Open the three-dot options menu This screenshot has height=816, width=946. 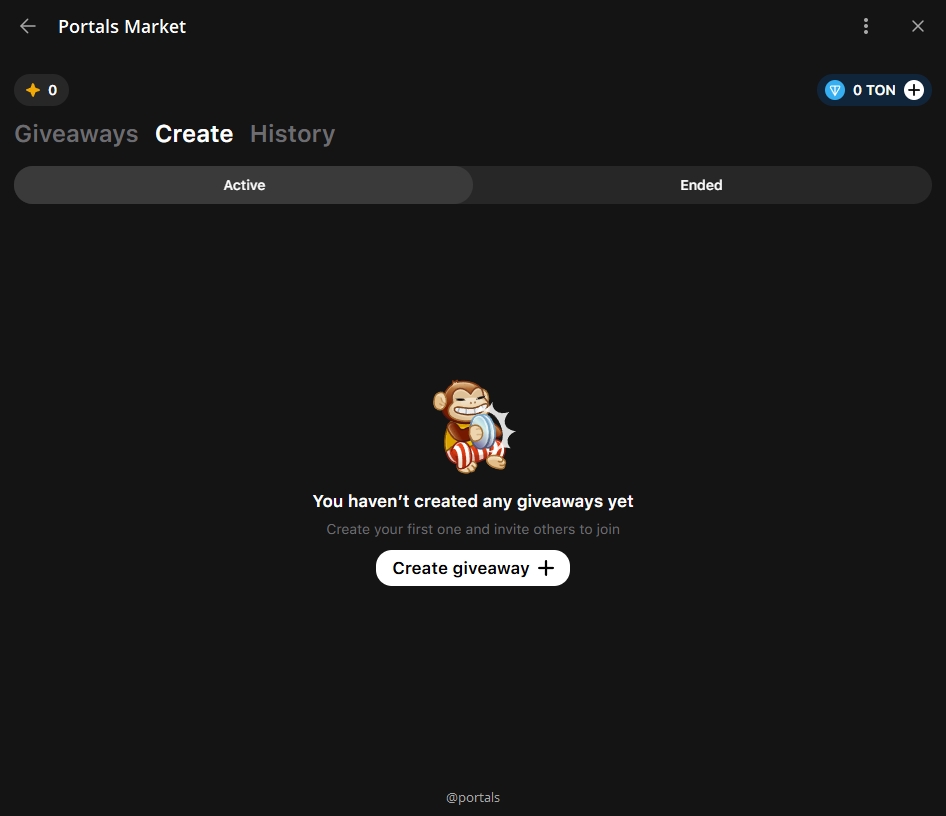[866, 27]
